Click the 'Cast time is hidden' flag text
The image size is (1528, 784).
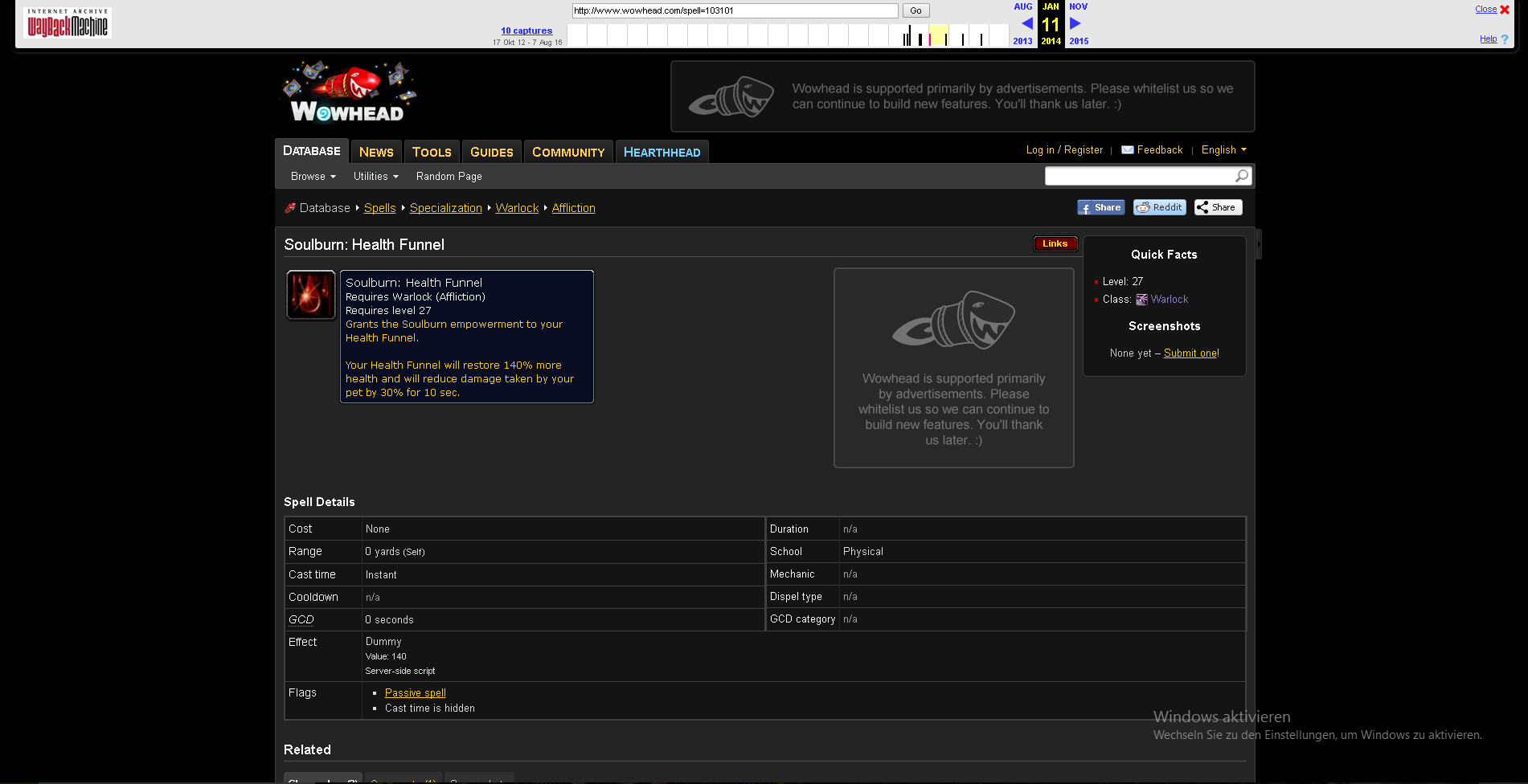coord(430,708)
